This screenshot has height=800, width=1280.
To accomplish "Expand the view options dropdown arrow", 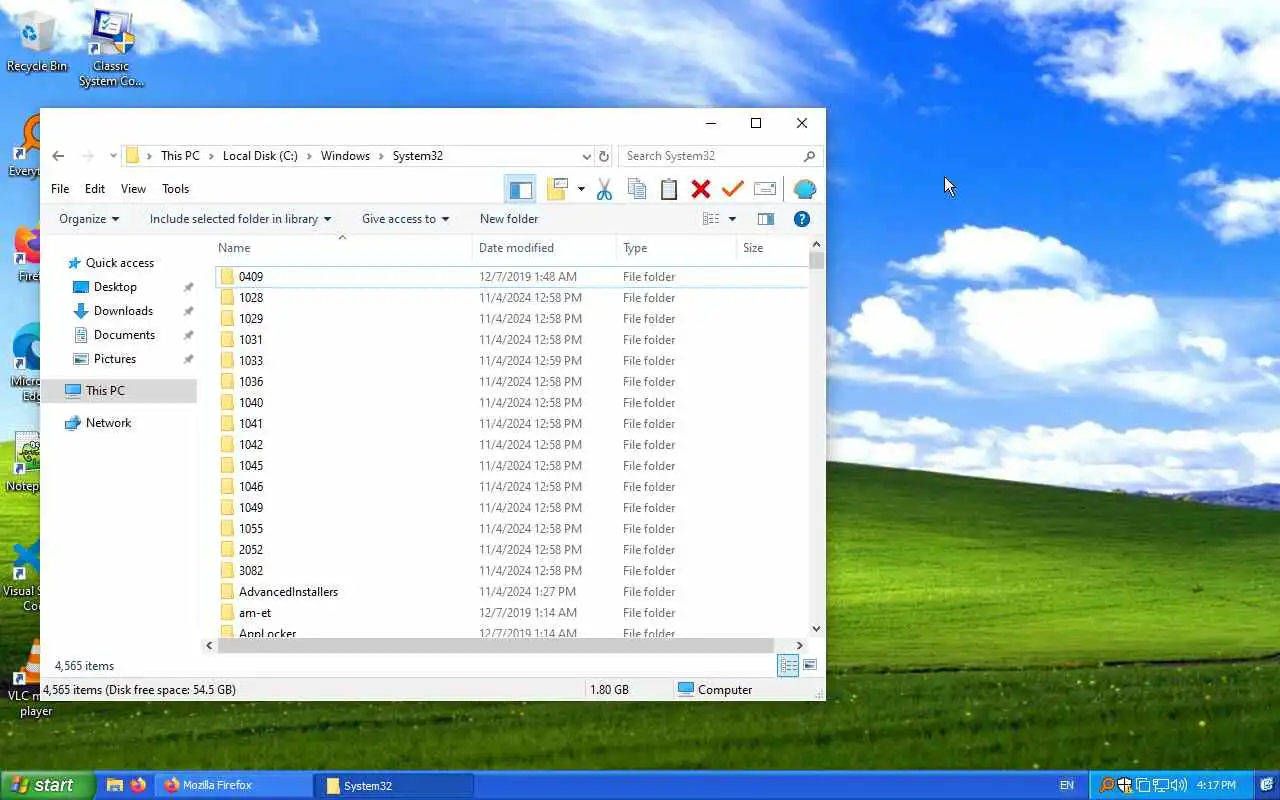I will pos(732,219).
